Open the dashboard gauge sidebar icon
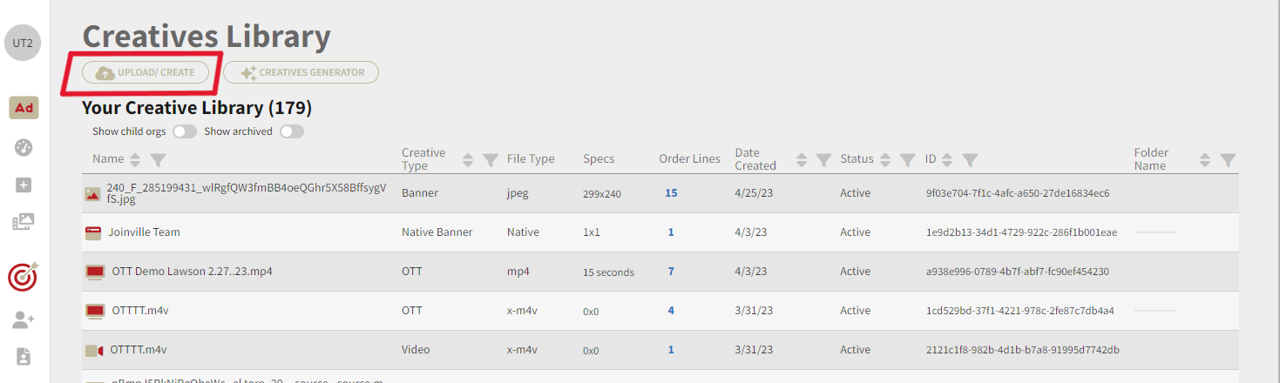 click(24, 148)
